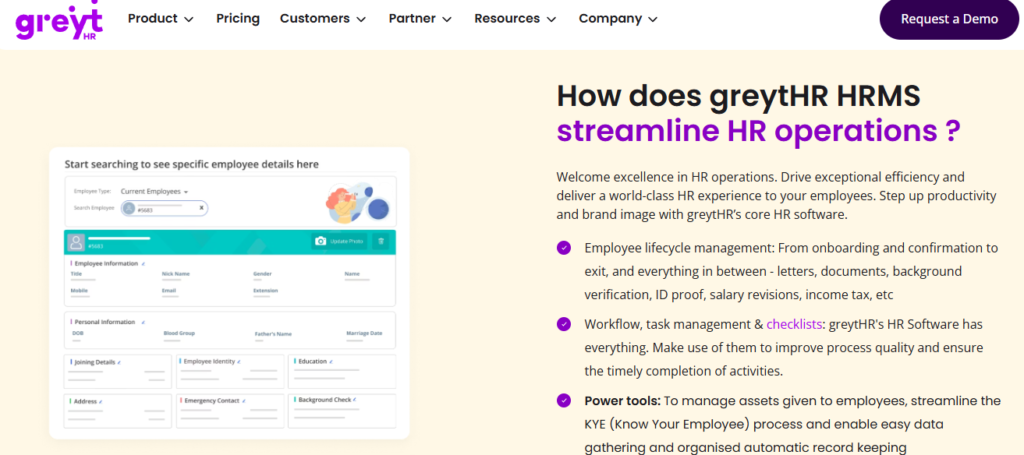Clear the Search Employee field with X

point(201,208)
